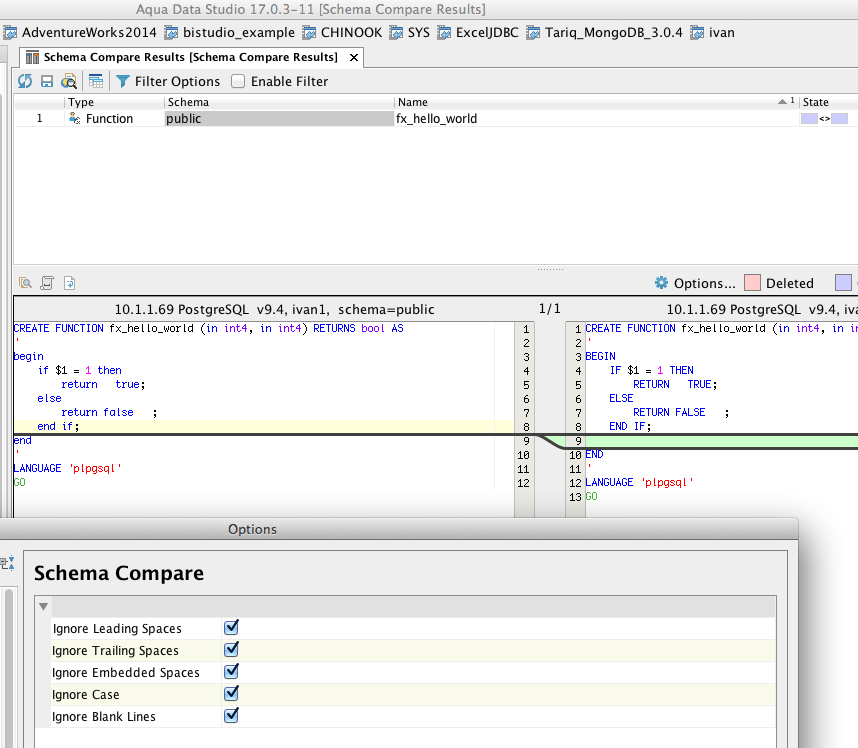Click the Deleted pink color swatch
Image resolution: width=858 pixels, height=748 pixels.
pyautogui.click(x=752, y=283)
